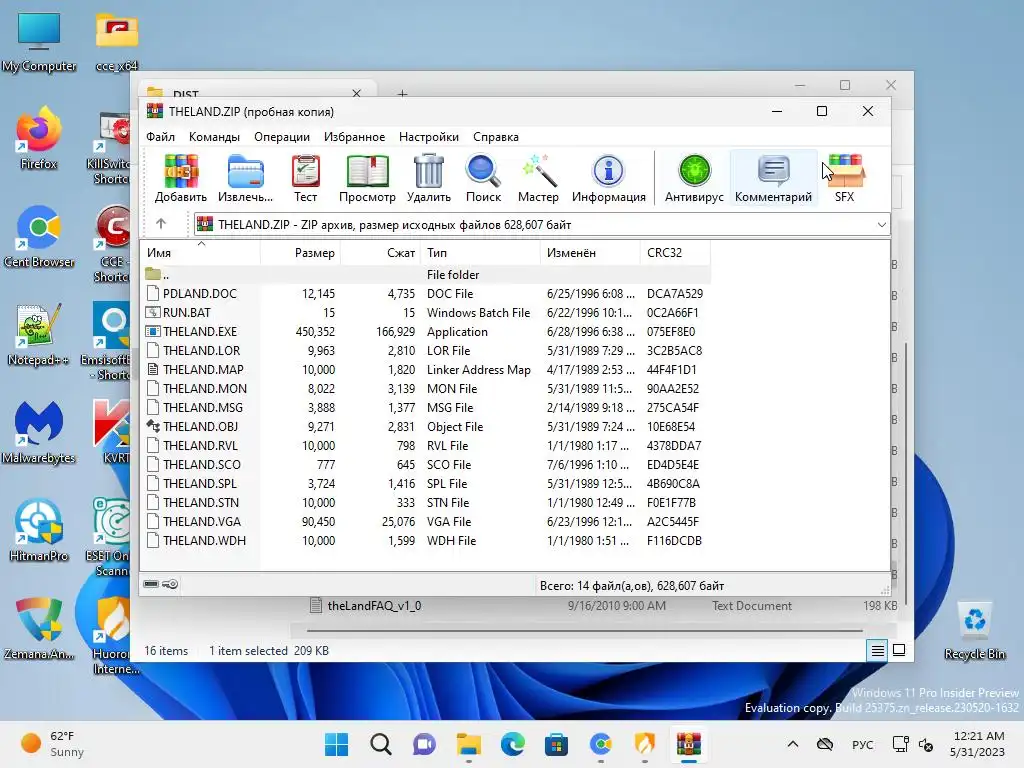
Task: Open Zemana AntiMalware desktop shortcut
Action: tap(39, 629)
